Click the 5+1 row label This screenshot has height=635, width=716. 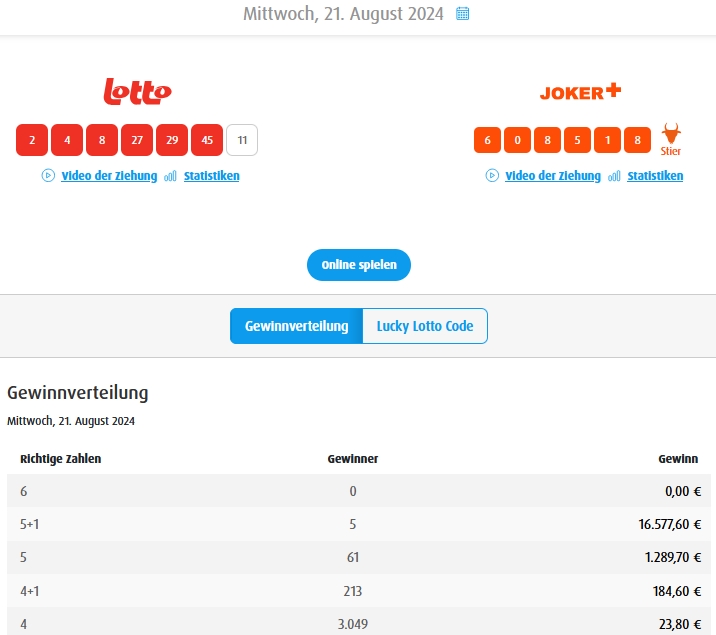tap(29, 524)
